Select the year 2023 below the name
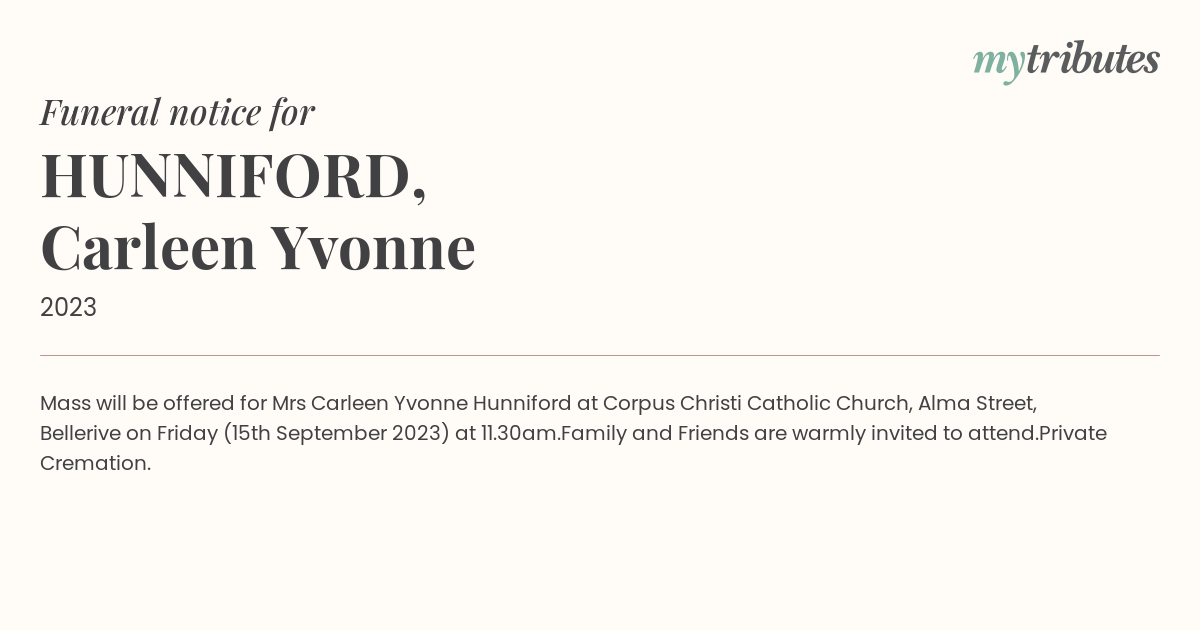Viewport: 1200px width, 630px height. (x=68, y=307)
